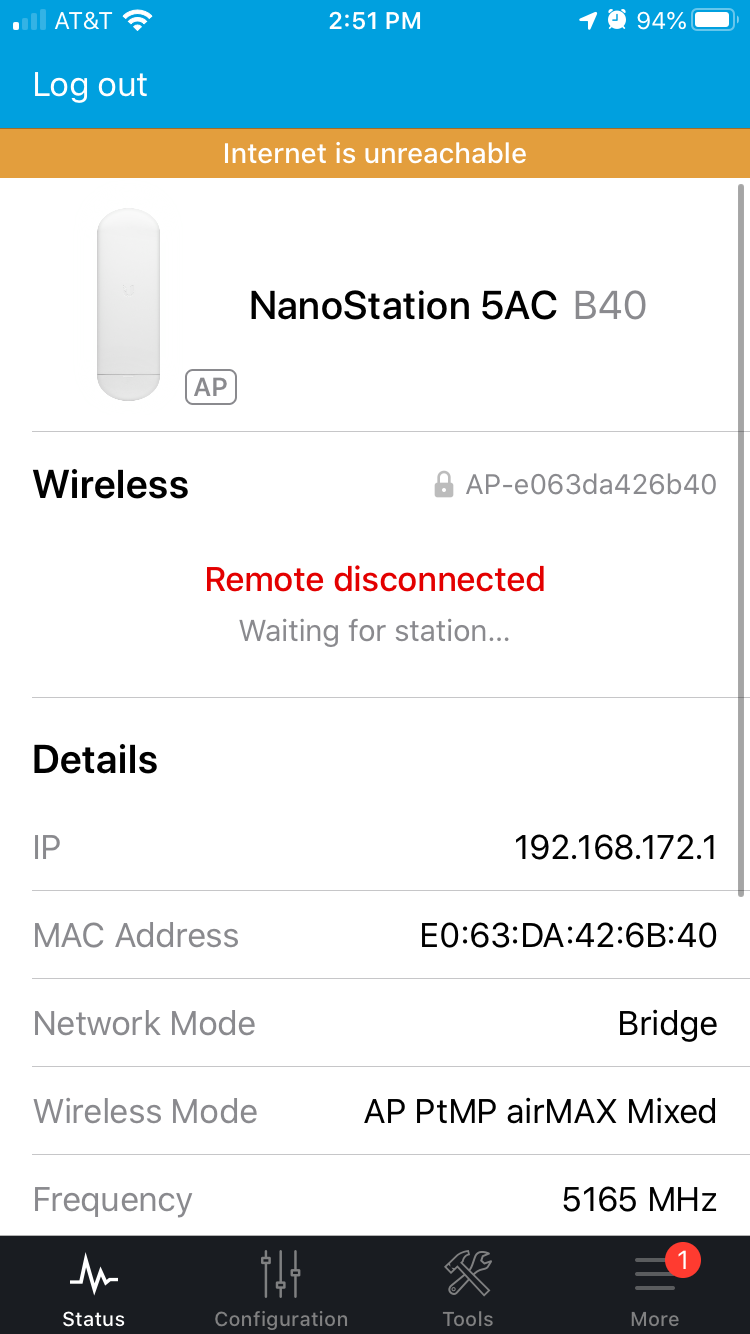750x1334 pixels.
Task: Select the Network Mode Bridge row
Action: [x=375, y=1024]
